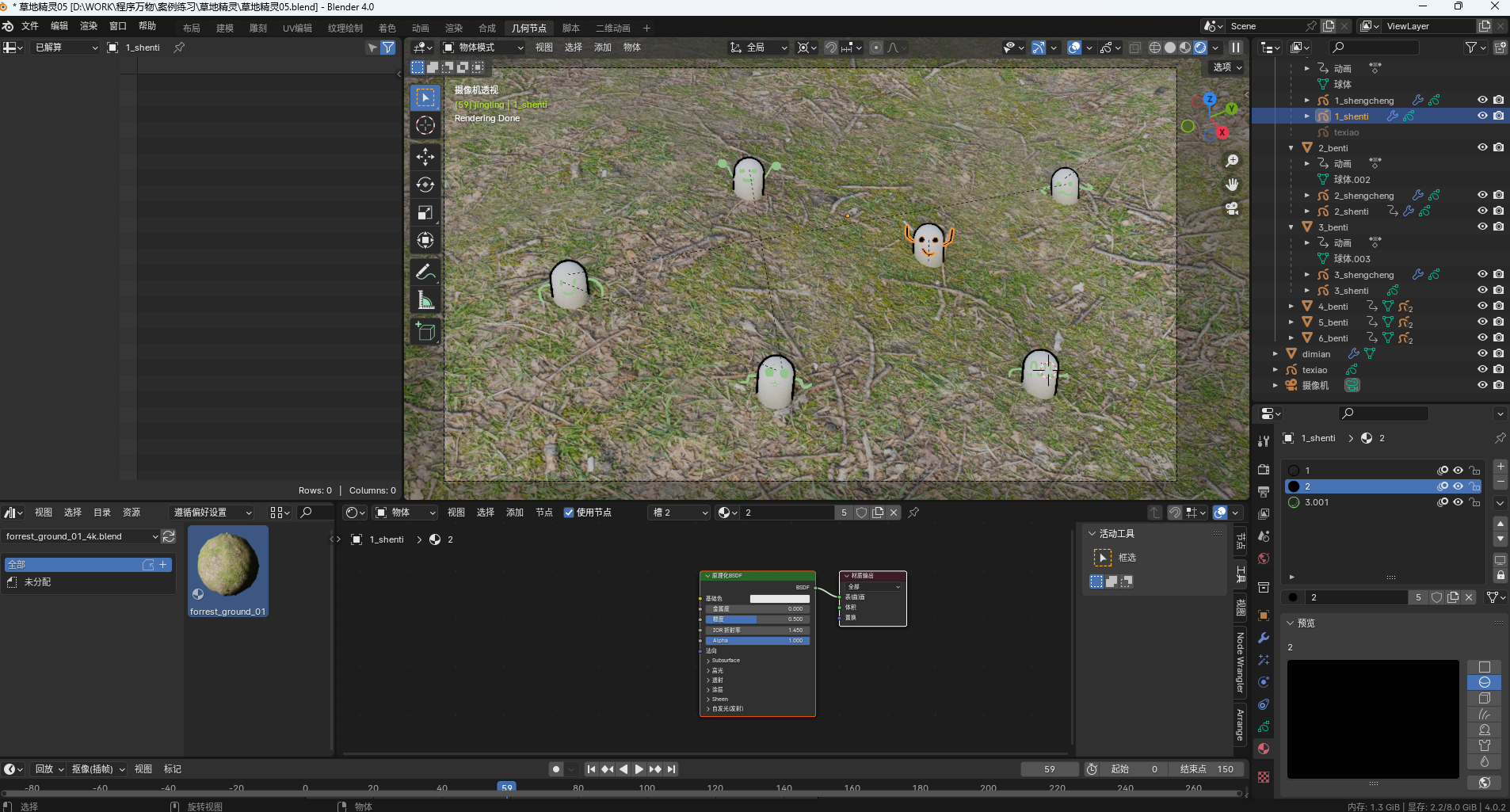Select the Measure tool
The width and height of the screenshot is (1510, 812).
pos(425,299)
